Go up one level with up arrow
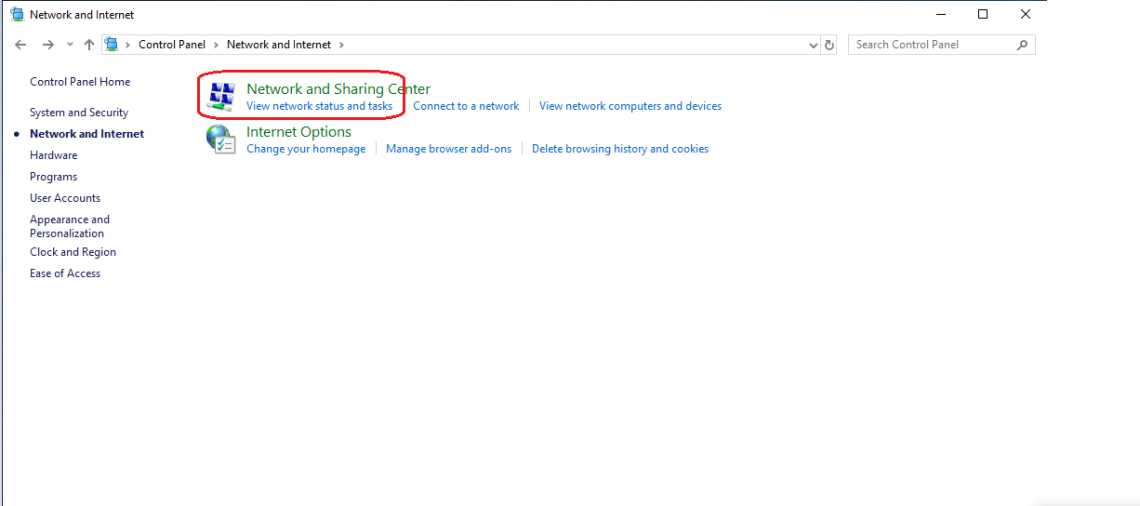Image resolution: width=1140 pixels, height=506 pixels. [89, 44]
